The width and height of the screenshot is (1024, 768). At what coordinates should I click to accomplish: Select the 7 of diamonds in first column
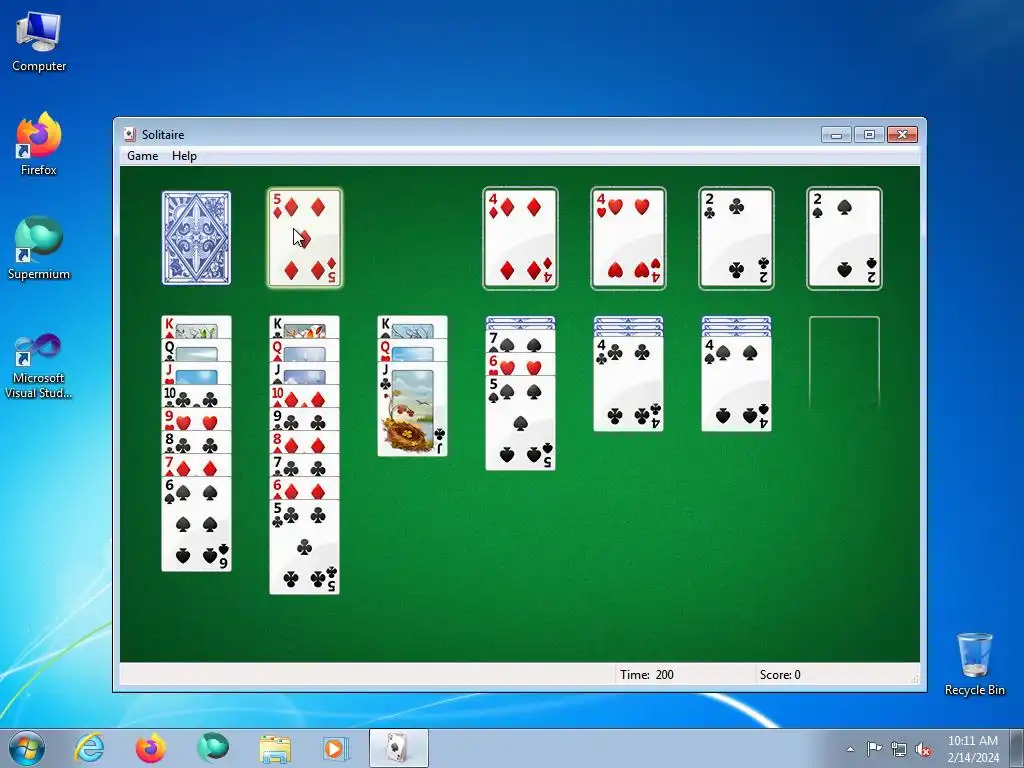point(197,466)
